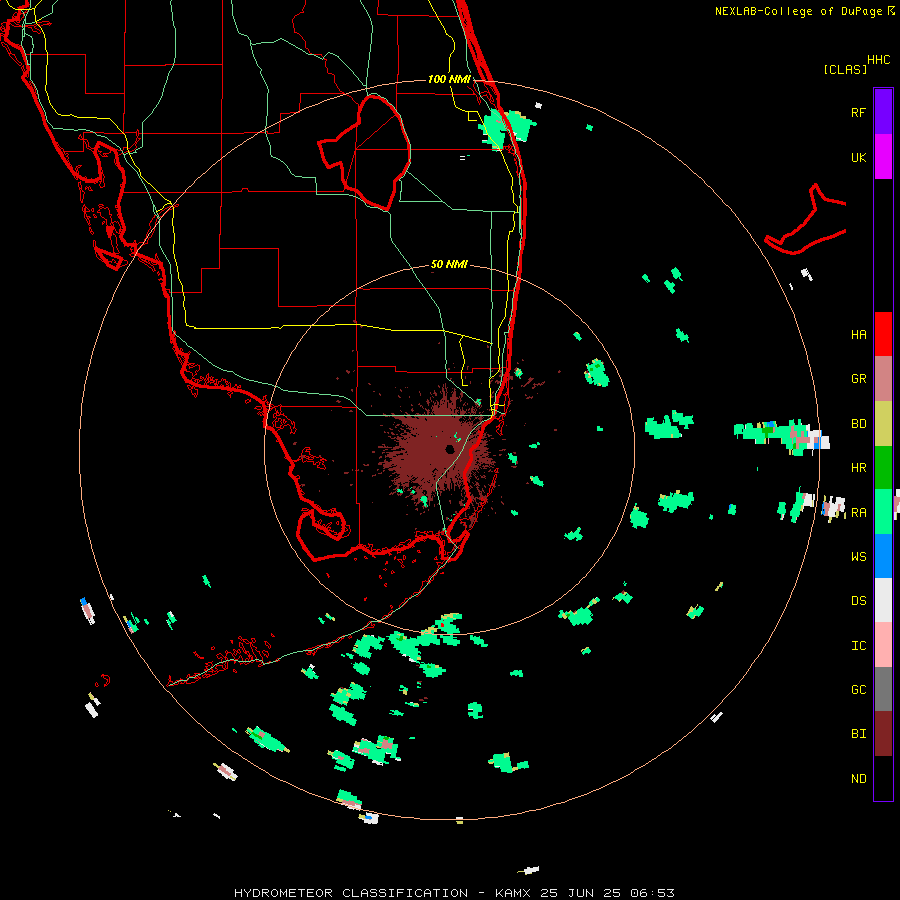Click the "NEXLAB-College of DuPage" credit text
900x900 pixels.
click(x=798, y=11)
